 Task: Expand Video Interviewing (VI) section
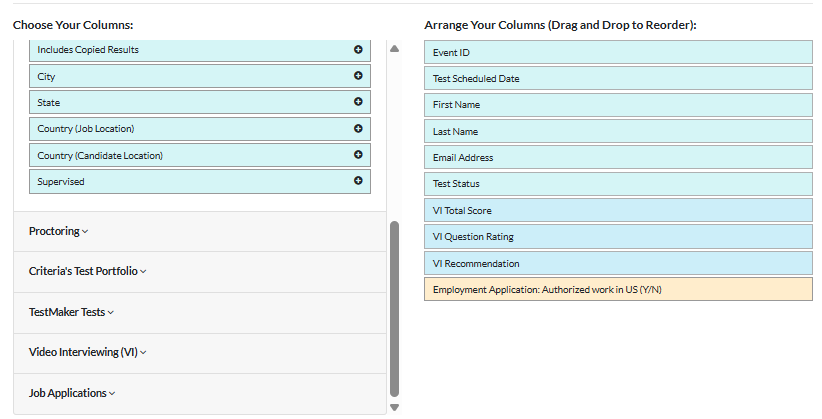click(88, 352)
